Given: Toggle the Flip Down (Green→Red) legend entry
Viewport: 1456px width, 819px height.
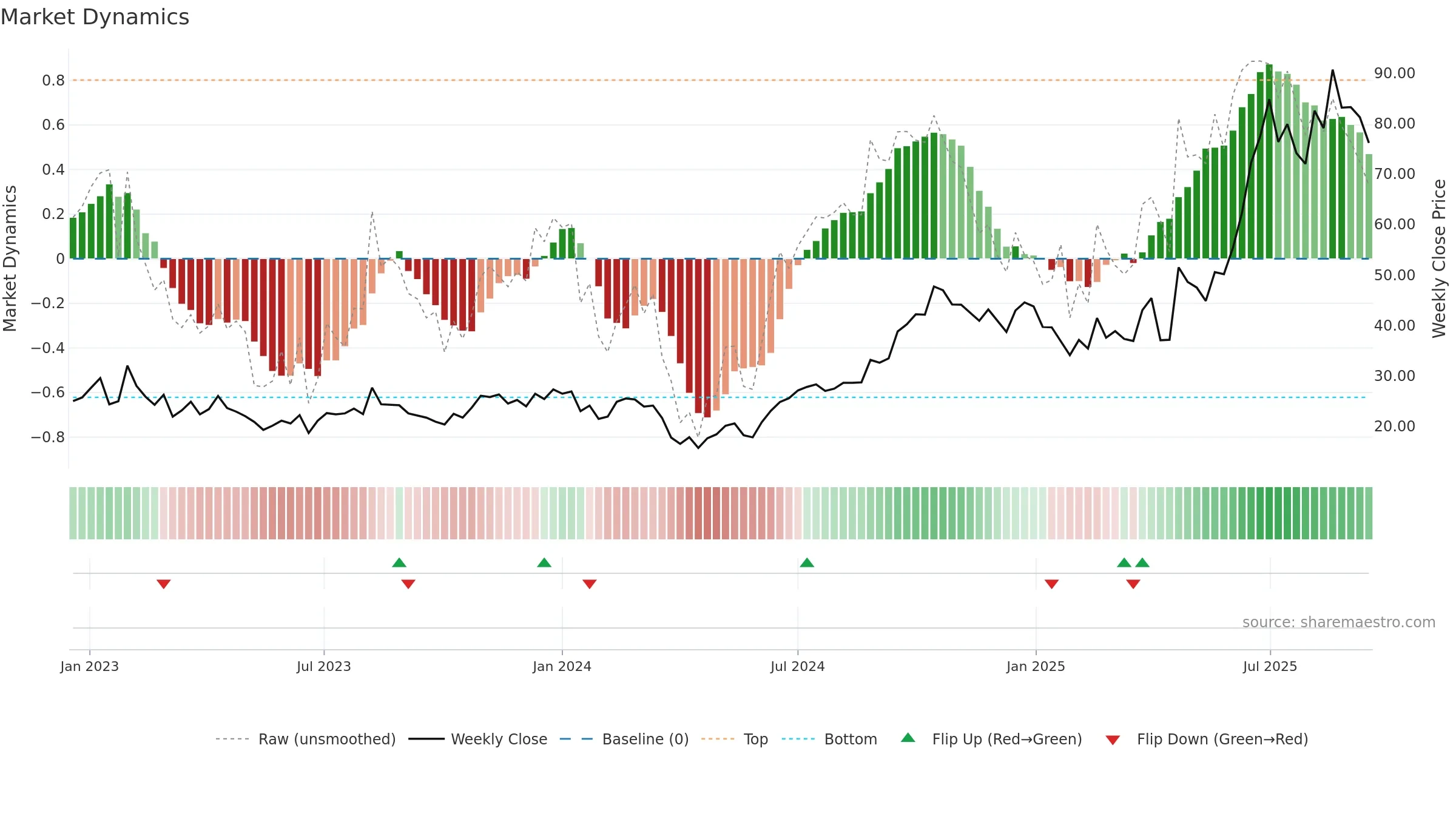Looking at the screenshot, I should click(1207, 739).
